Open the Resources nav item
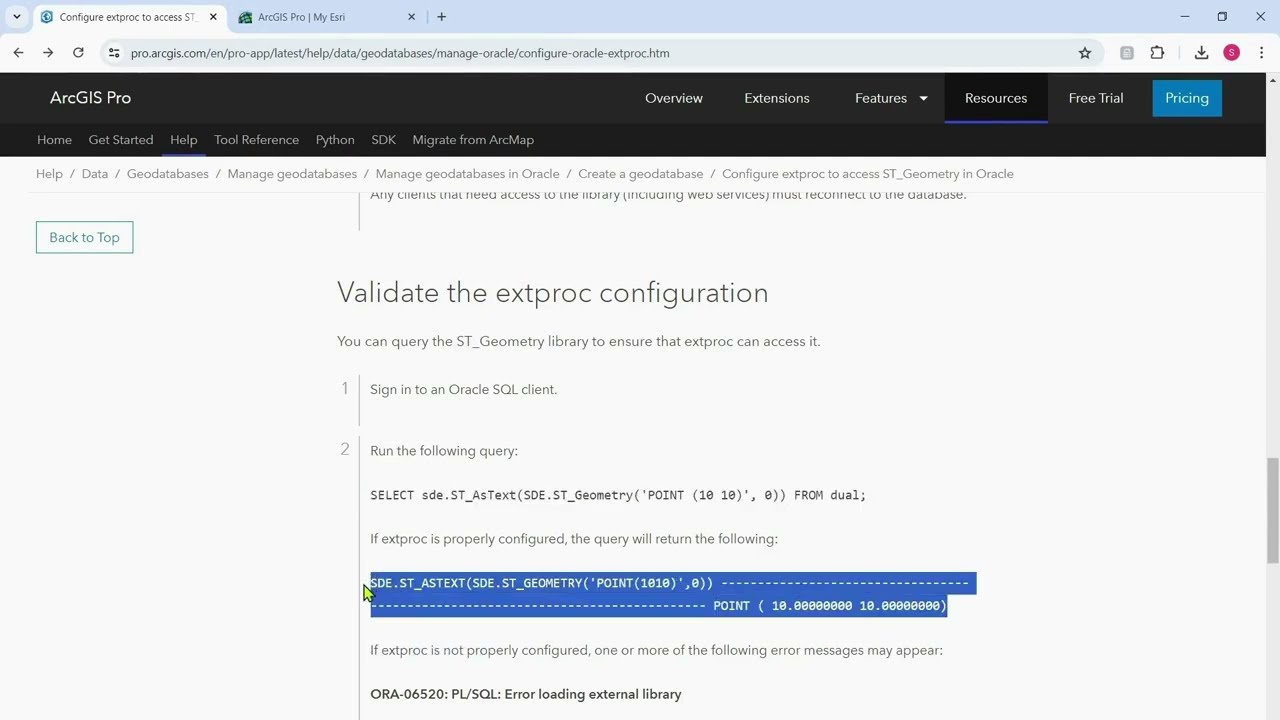This screenshot has height=720, width=1280. (996, 98)
